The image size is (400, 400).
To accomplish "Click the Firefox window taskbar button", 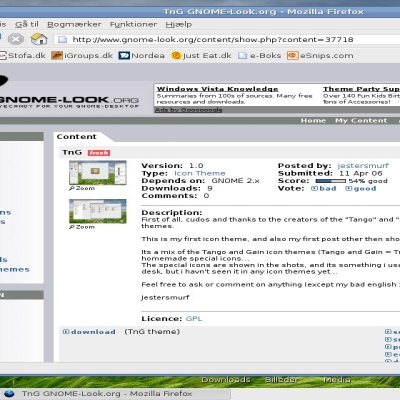I will [x=115, y=394].
